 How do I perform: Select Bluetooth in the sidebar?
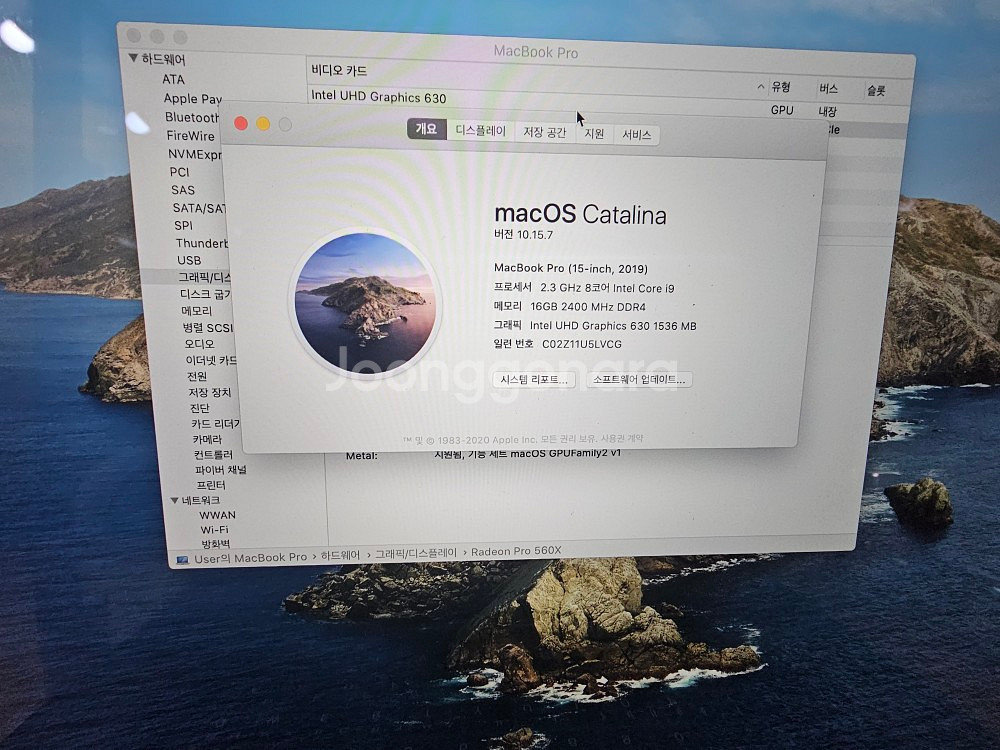point(192,117)
